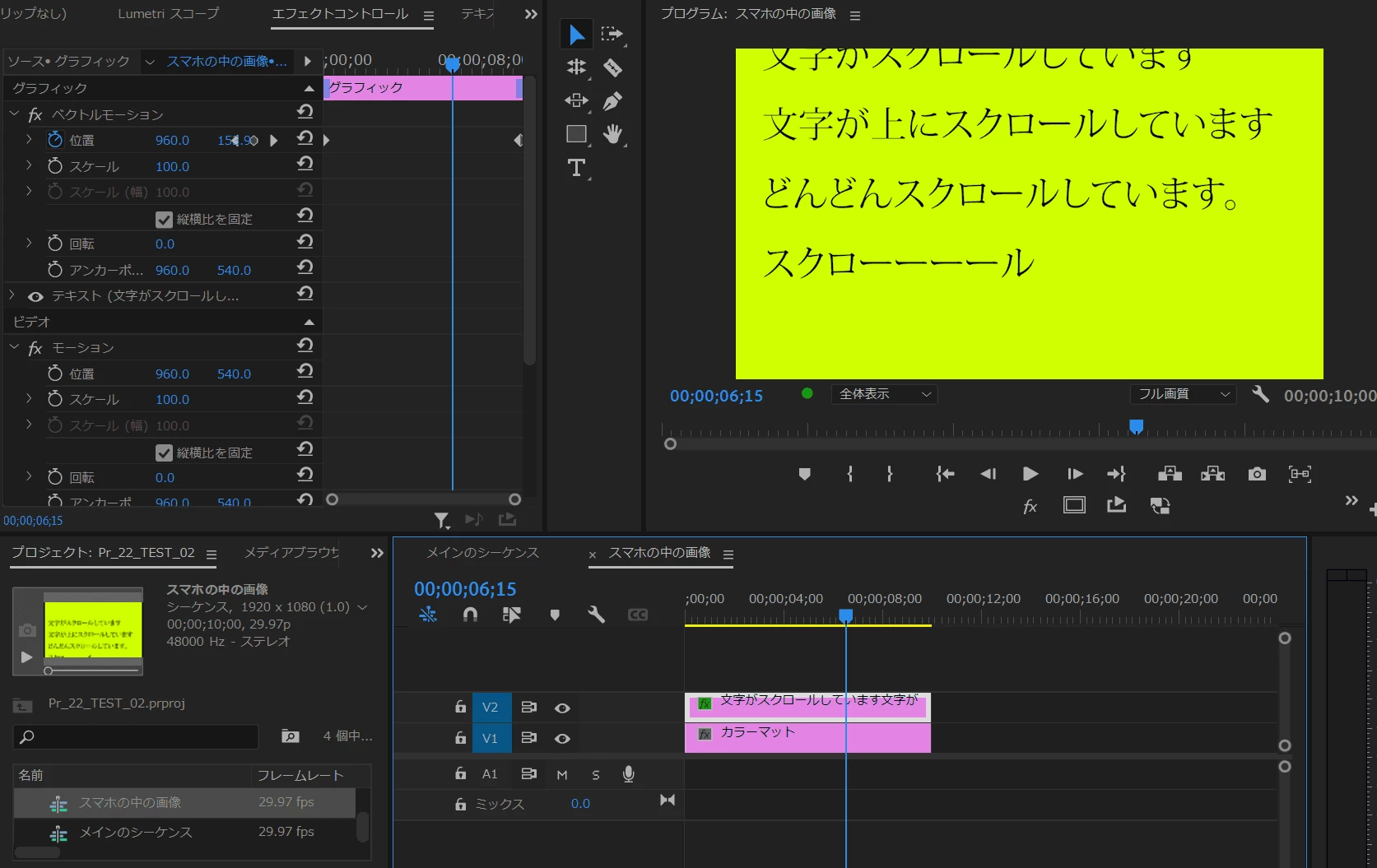Add a marker in Program Monitor
The height and width of the screenshot is (868, 1377).
click(x=805, y=474)
